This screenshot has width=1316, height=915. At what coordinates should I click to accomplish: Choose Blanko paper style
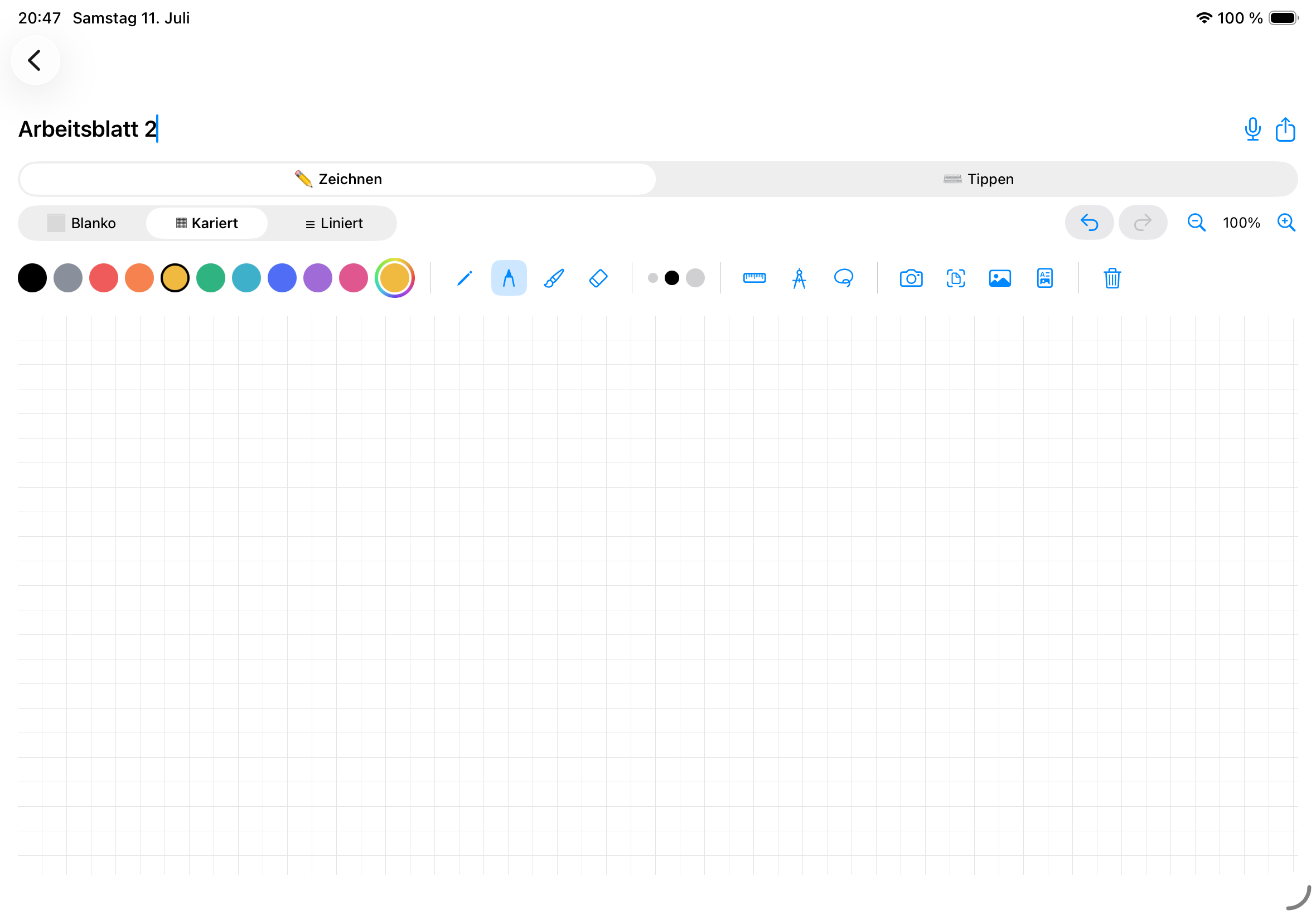coord(82,223)
